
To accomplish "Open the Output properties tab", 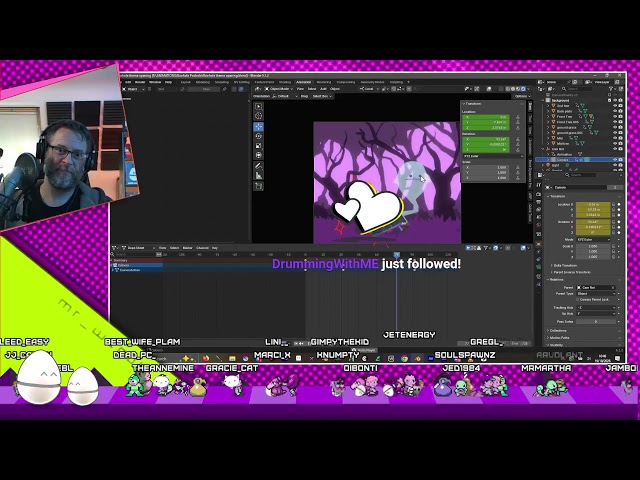I will pyautogui.click(x=539, y=202).
